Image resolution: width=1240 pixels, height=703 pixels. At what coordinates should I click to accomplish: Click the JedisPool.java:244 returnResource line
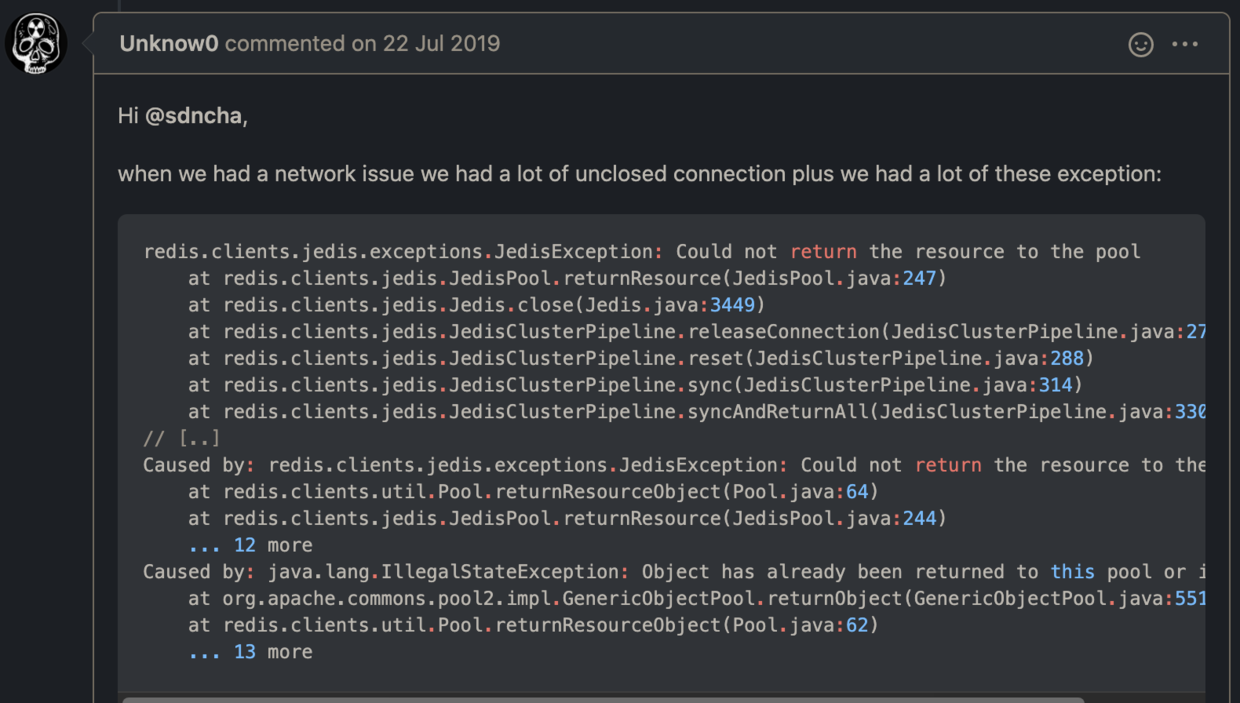(567, 518)
